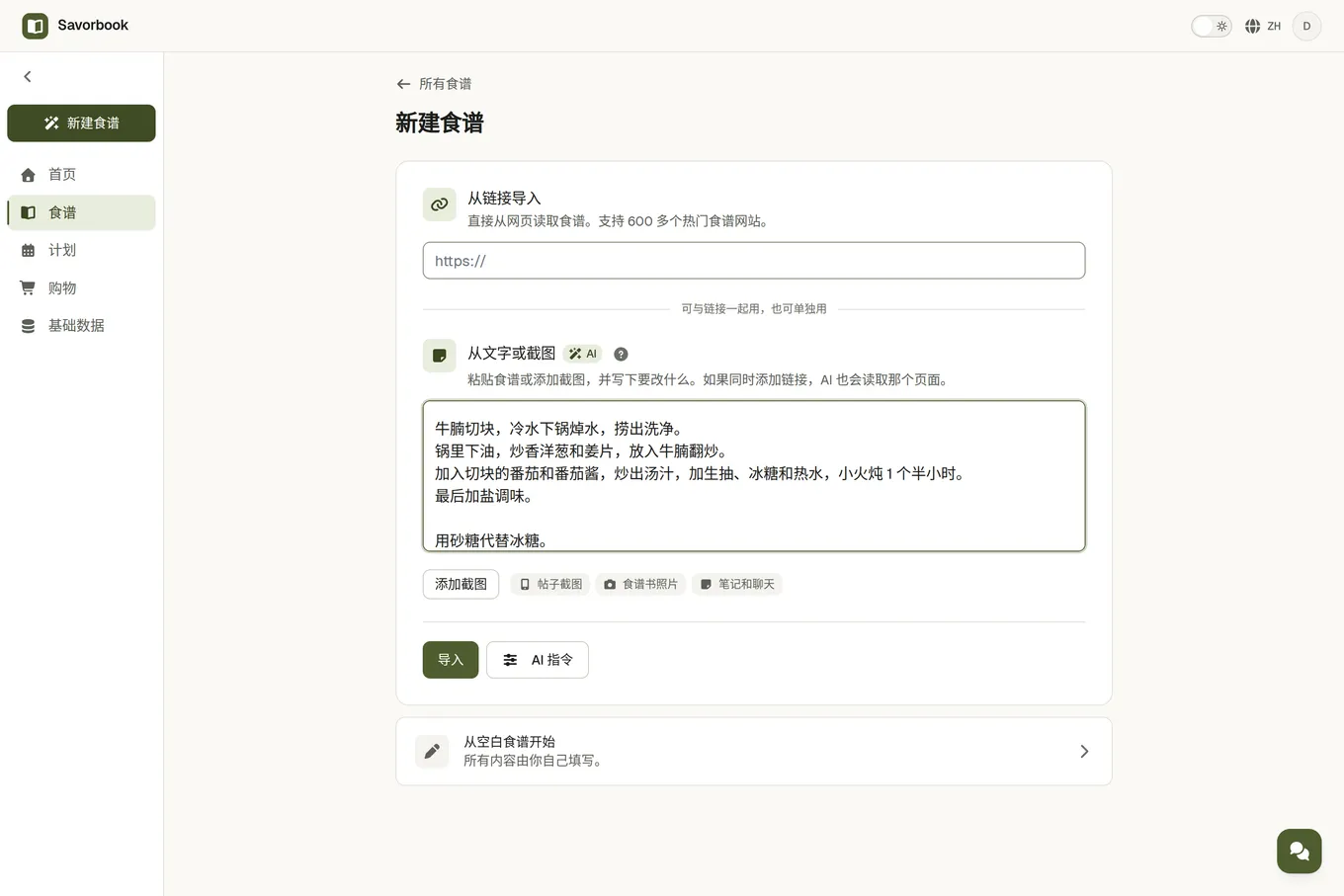Click the line 最后加盐调味。
Screen dimensions: 1344x896
click(x=486, y=496)
